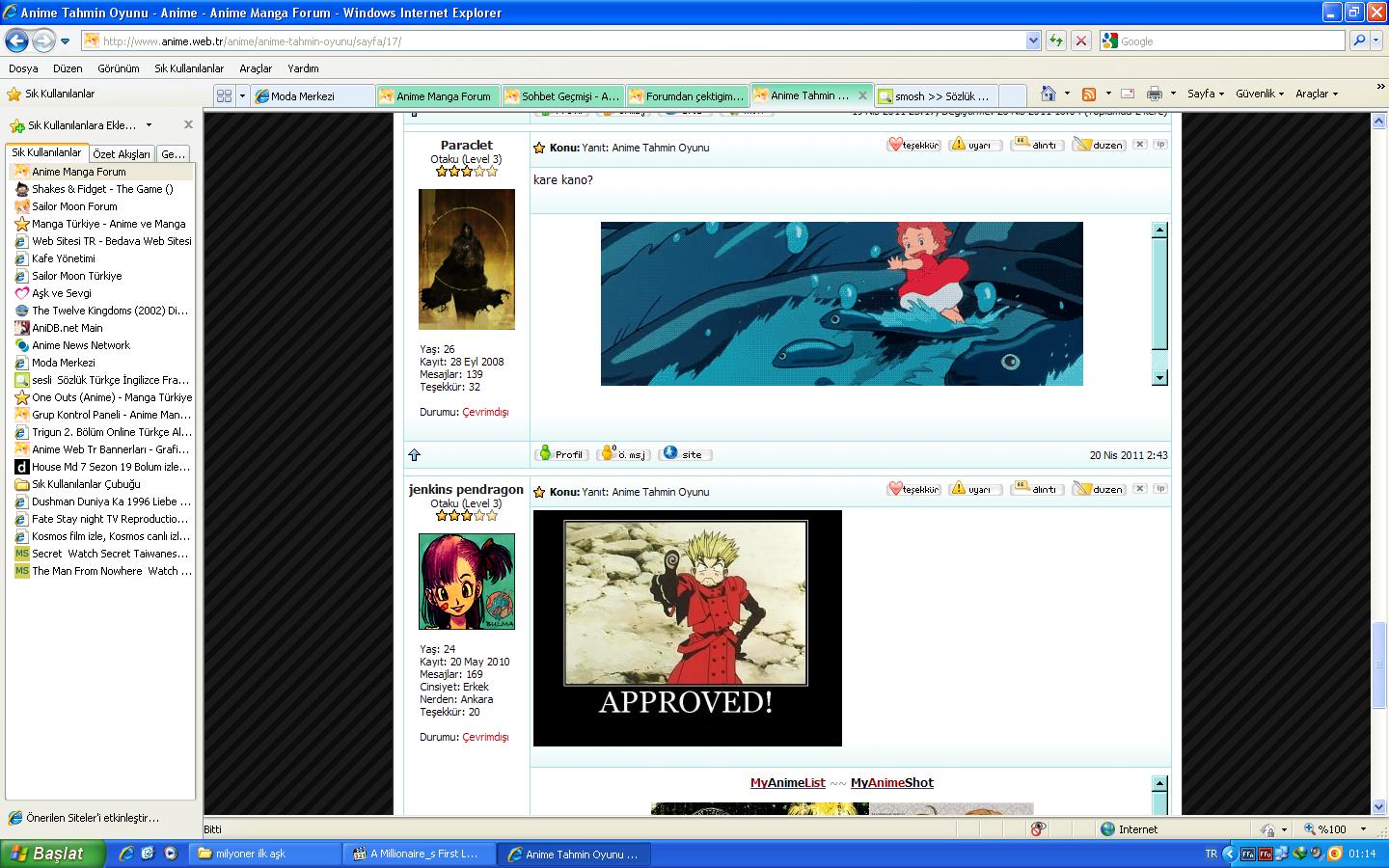Open Sailor Moon Forum favorite

(x=74, y=206)
